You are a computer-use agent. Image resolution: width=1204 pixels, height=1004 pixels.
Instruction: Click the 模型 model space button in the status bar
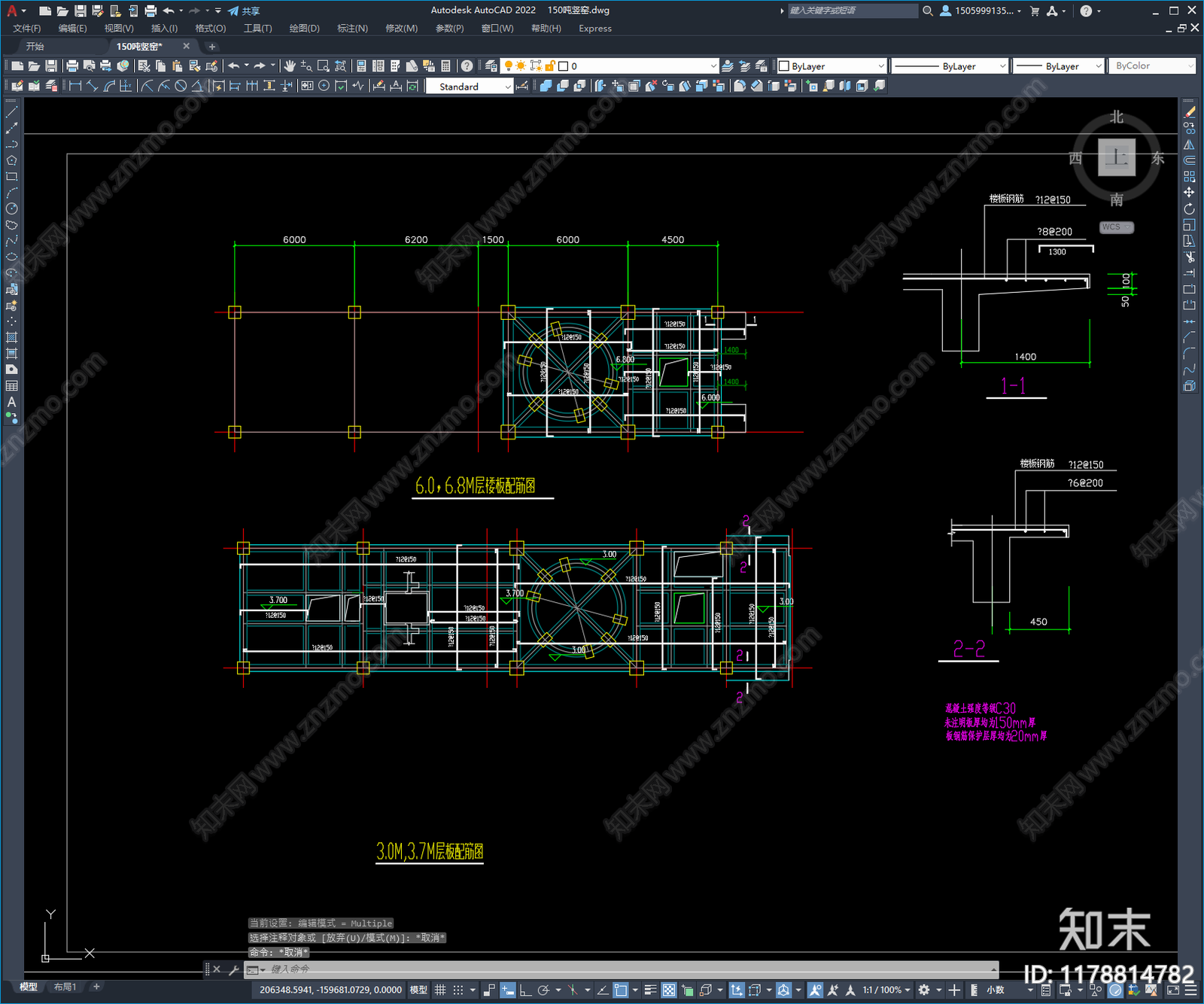[418, 990]
